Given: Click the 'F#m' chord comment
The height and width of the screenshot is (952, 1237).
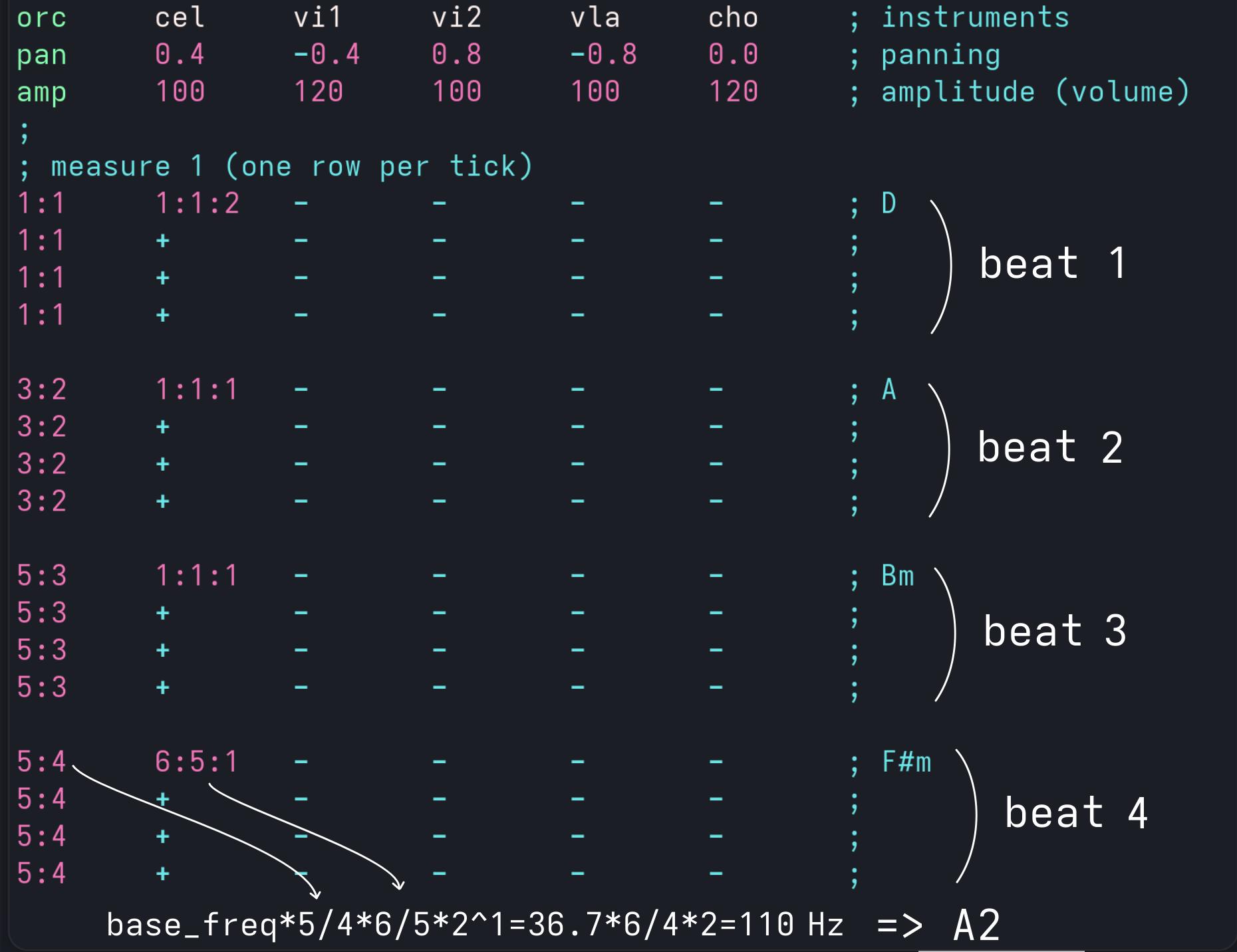Looking at the screenshot, I should point(906,762).
